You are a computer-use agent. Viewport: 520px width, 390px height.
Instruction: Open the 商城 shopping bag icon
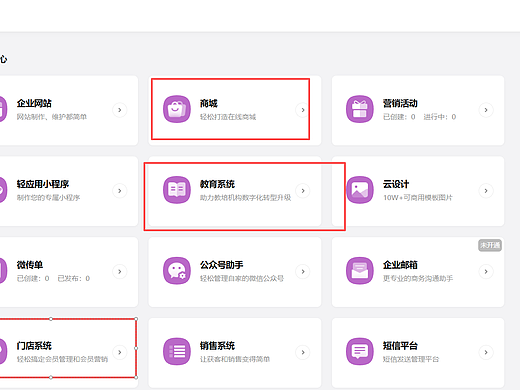pos(177,109)
